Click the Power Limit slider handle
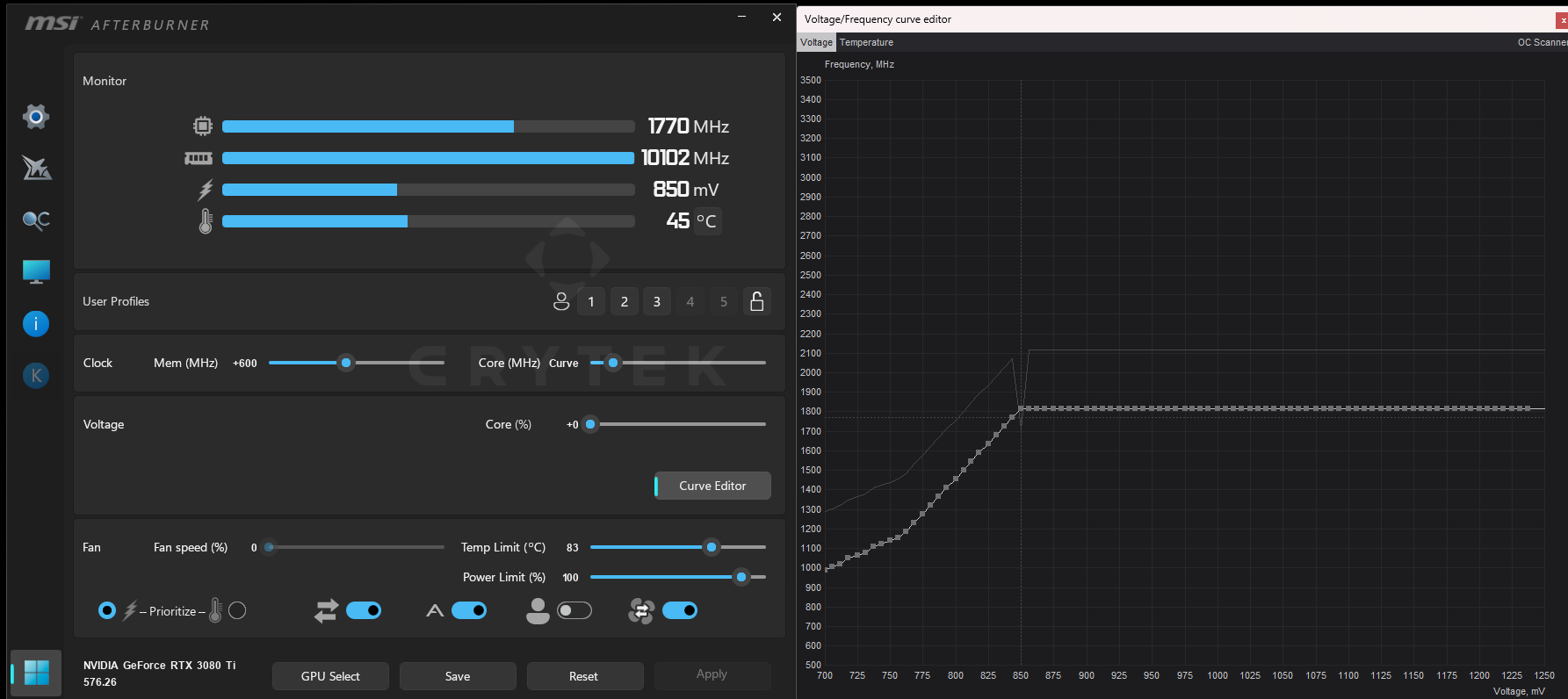This screenshot has width=1568, height=699. point(741,577)
